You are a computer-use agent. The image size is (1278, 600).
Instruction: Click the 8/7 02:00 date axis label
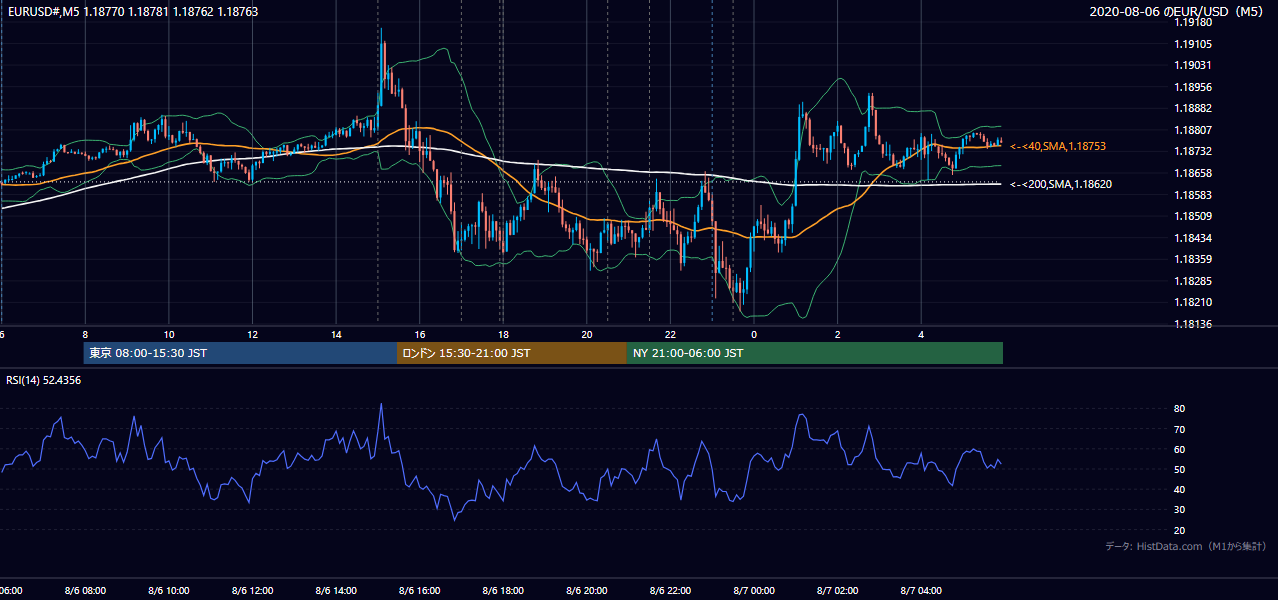point(837,591)
